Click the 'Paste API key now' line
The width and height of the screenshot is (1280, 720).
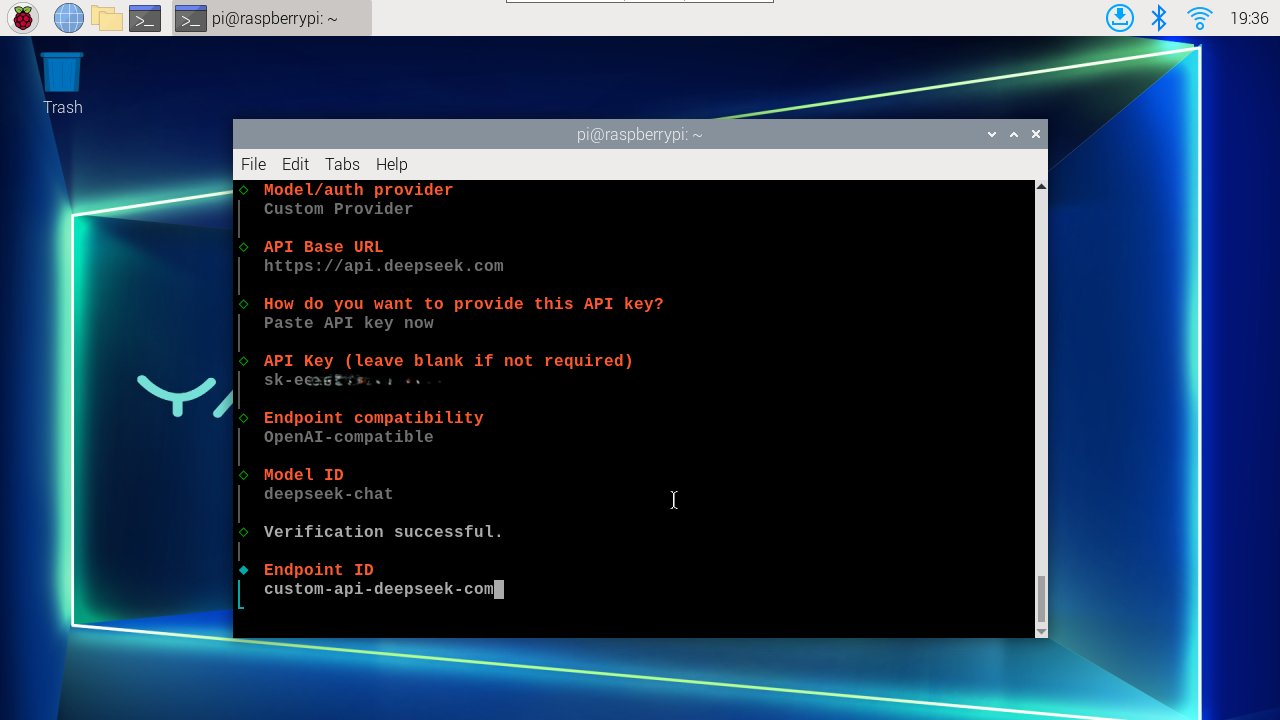click(x=349, y=323)
